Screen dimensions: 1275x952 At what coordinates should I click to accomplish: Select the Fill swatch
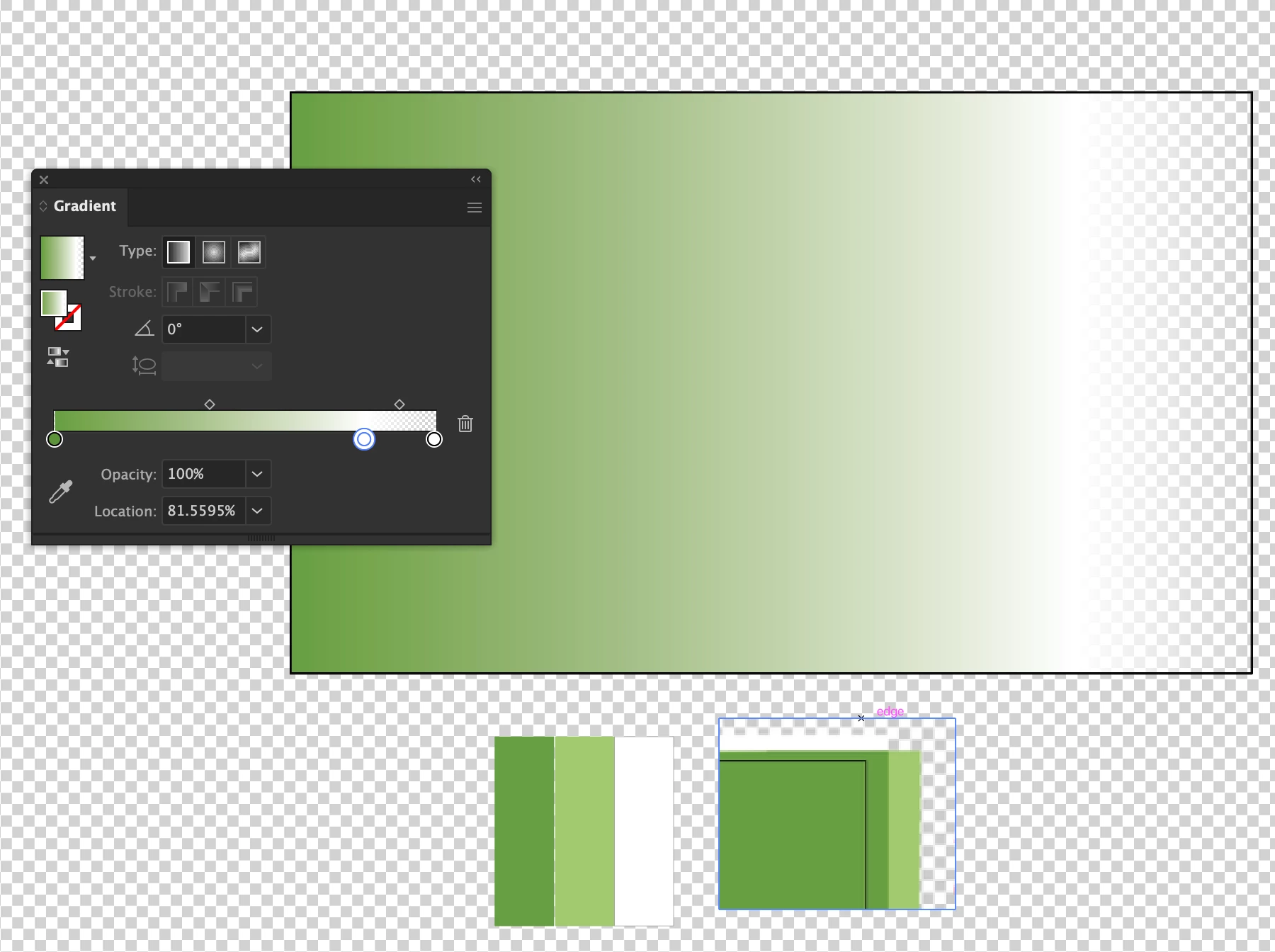coord(54,303)
